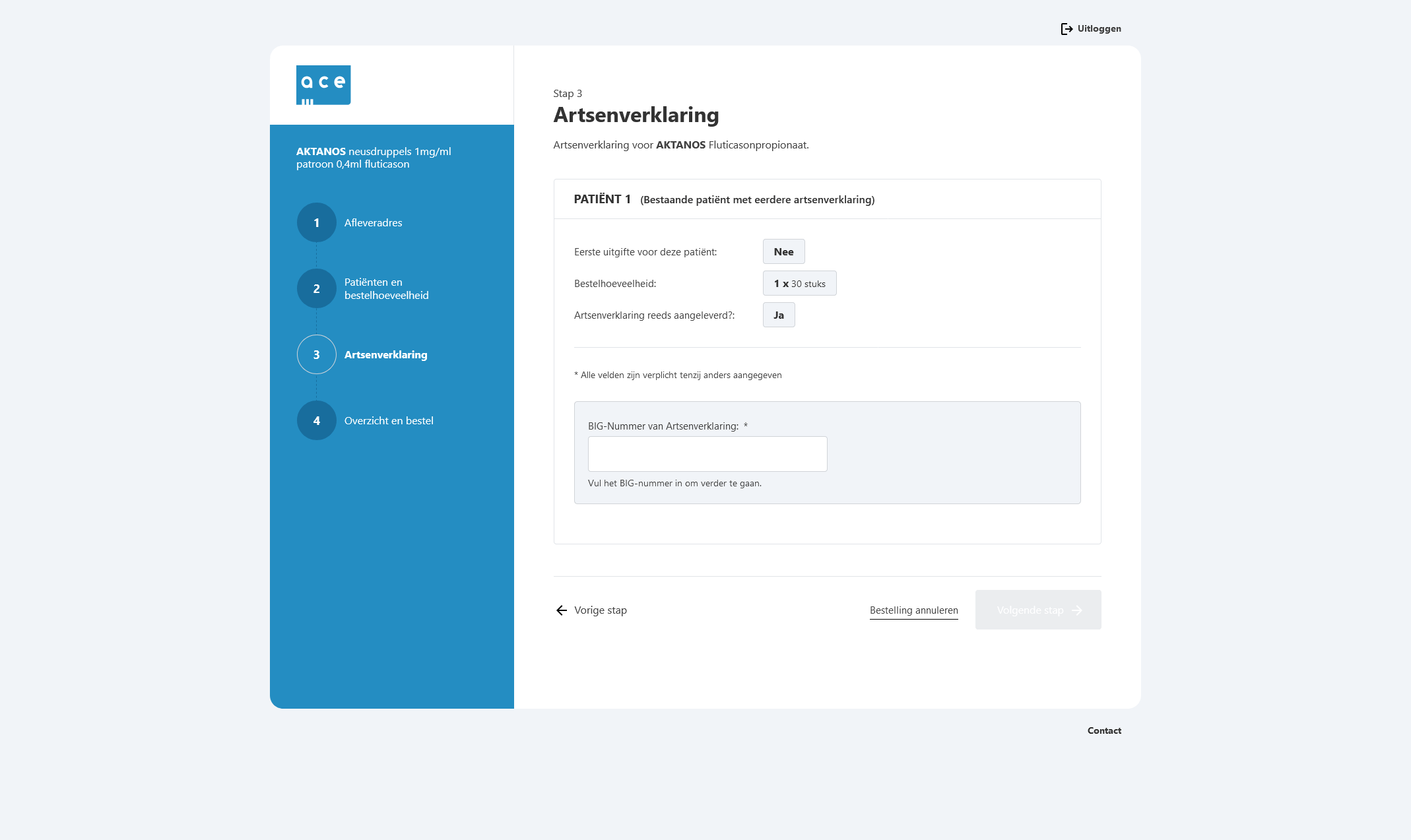Select Artsenverklaring step label in sidebar
Screen dimensions: 1411x840
click(x=385, y=355)
